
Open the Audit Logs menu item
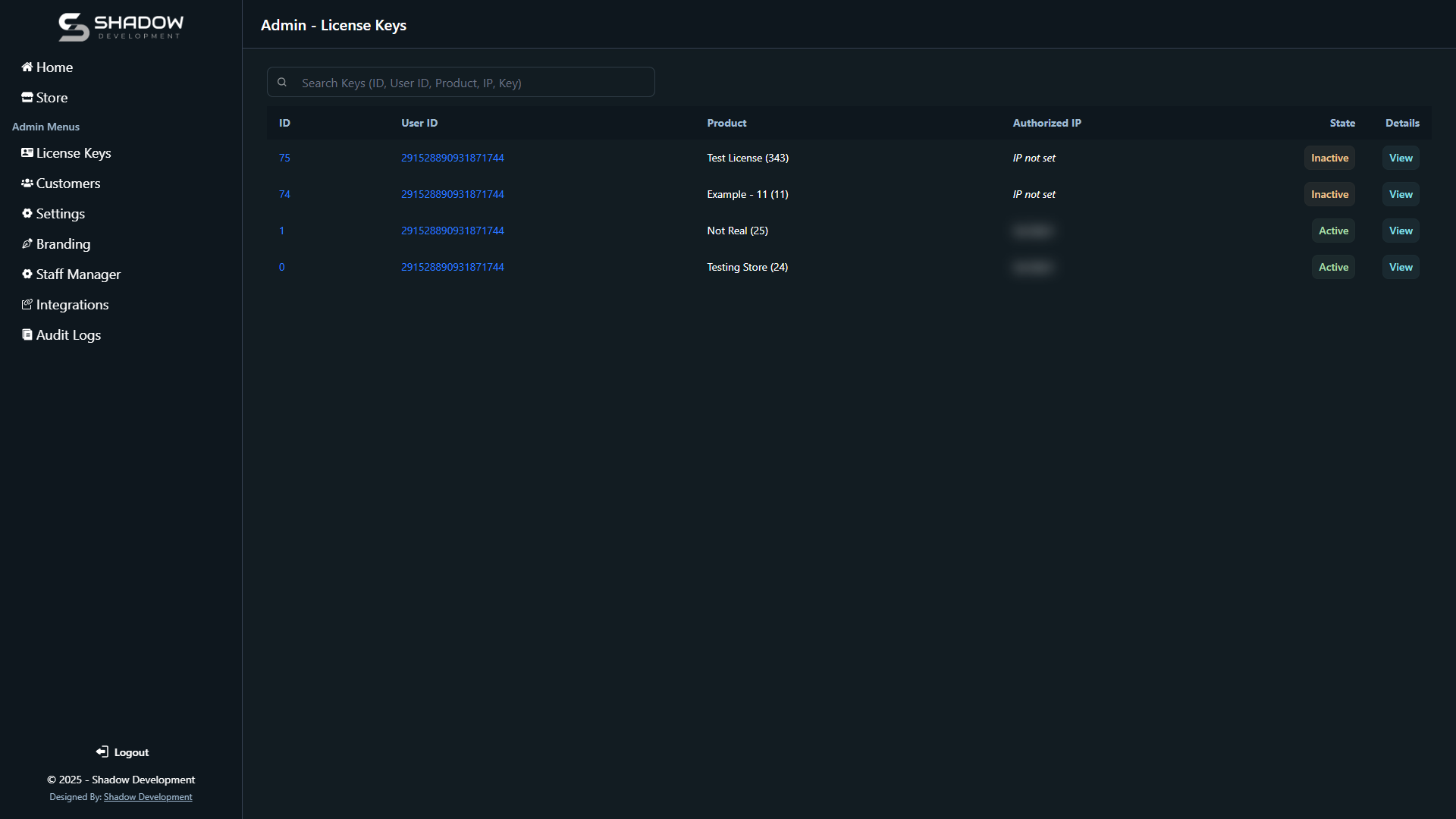[68, 335]
